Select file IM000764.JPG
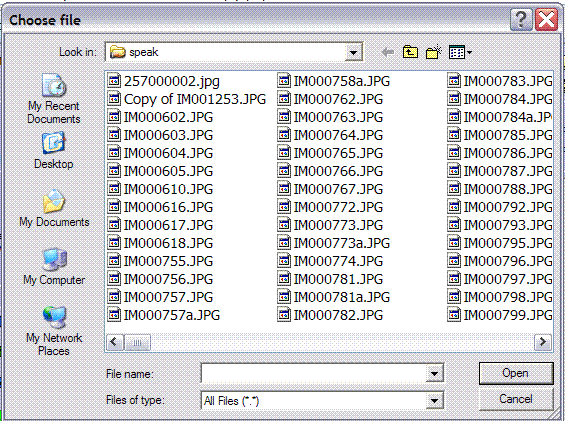Screen dimensions: 566x421 point(330,135)
